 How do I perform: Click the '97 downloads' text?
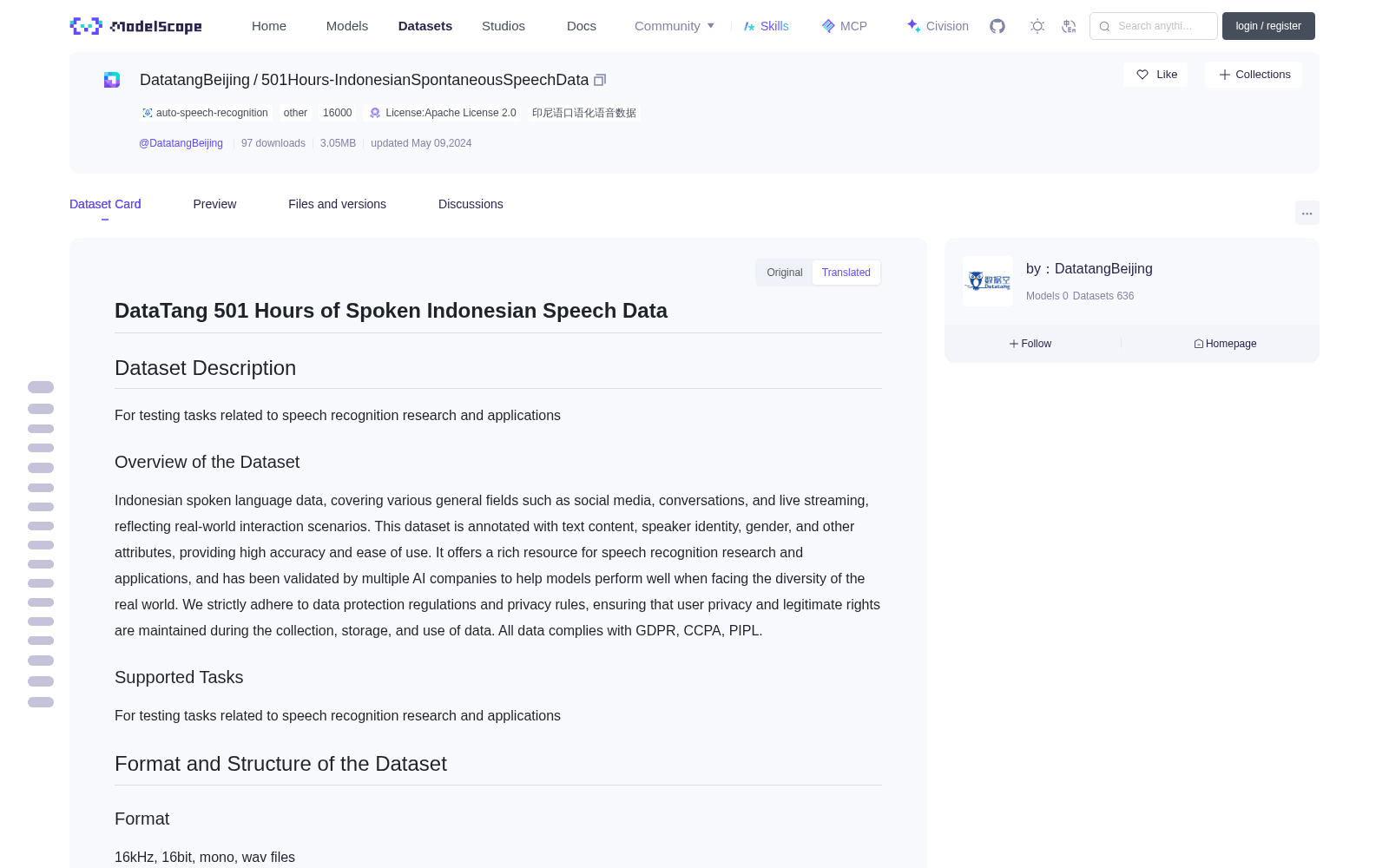pyautogui.click(x=273, y=143)
